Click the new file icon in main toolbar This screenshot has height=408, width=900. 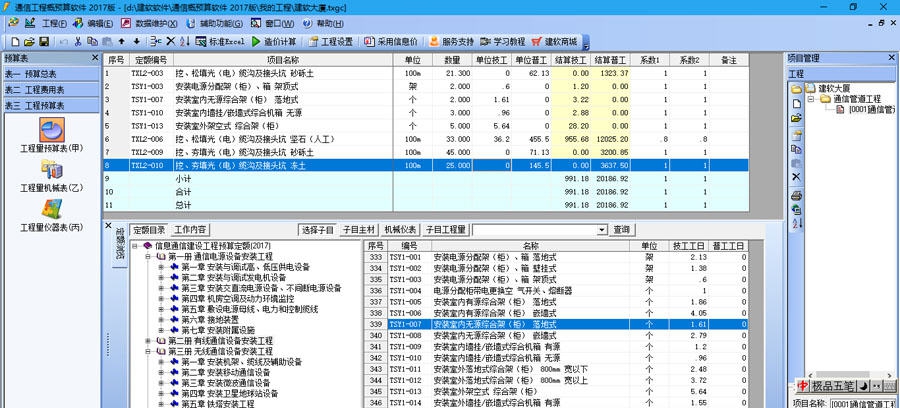15,41
